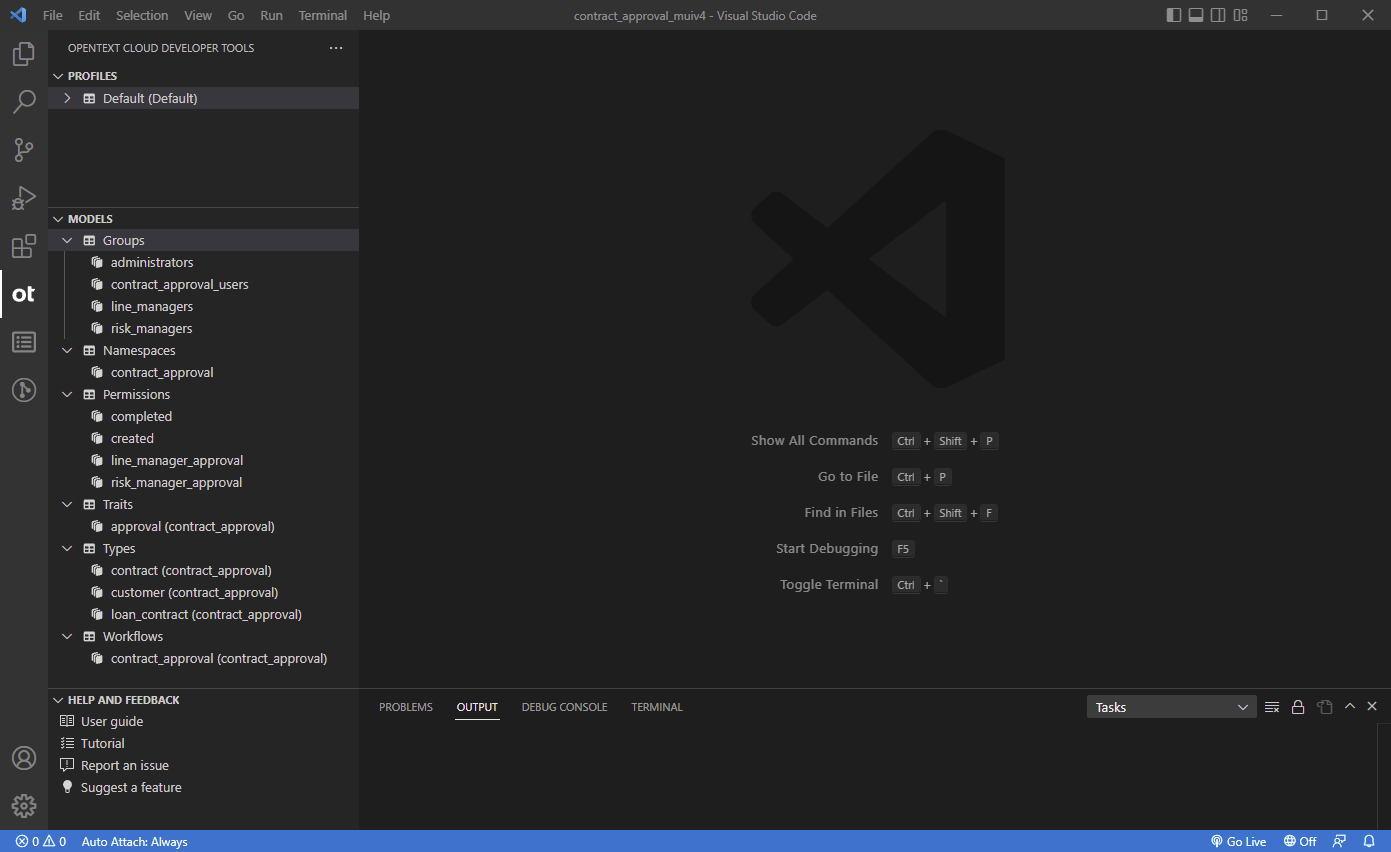
Task: Open the Git graph icon in activity bar
Action: pyautogui.click(x=24, y=390)
